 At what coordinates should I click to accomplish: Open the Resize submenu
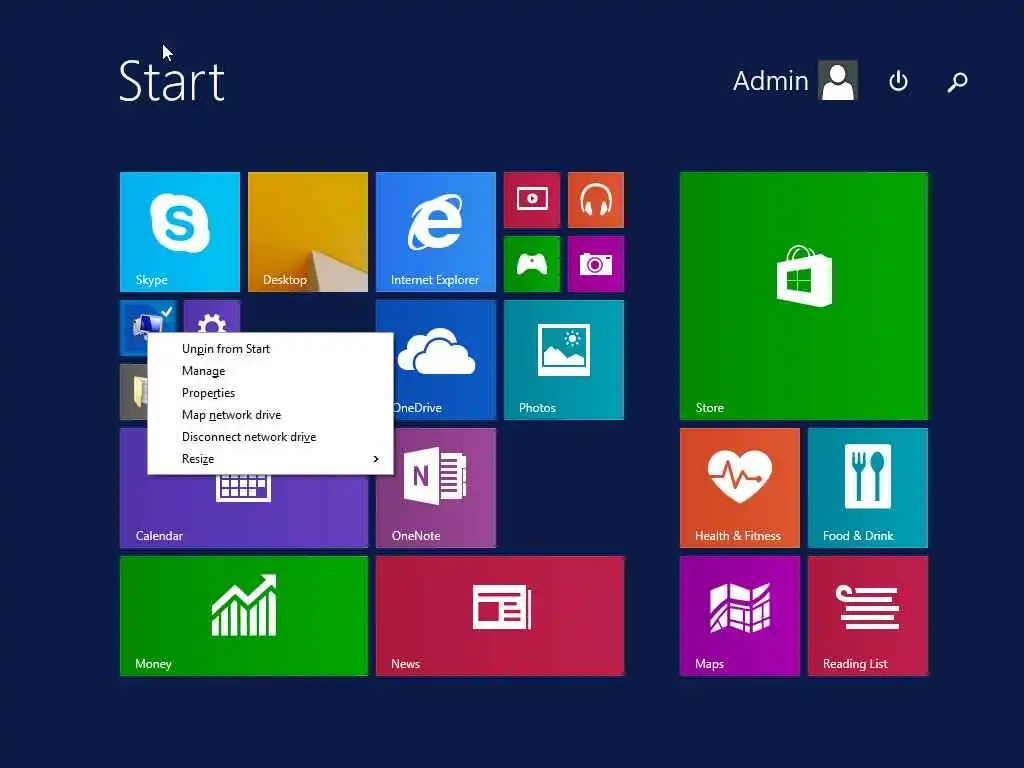[x=270, y=459]
